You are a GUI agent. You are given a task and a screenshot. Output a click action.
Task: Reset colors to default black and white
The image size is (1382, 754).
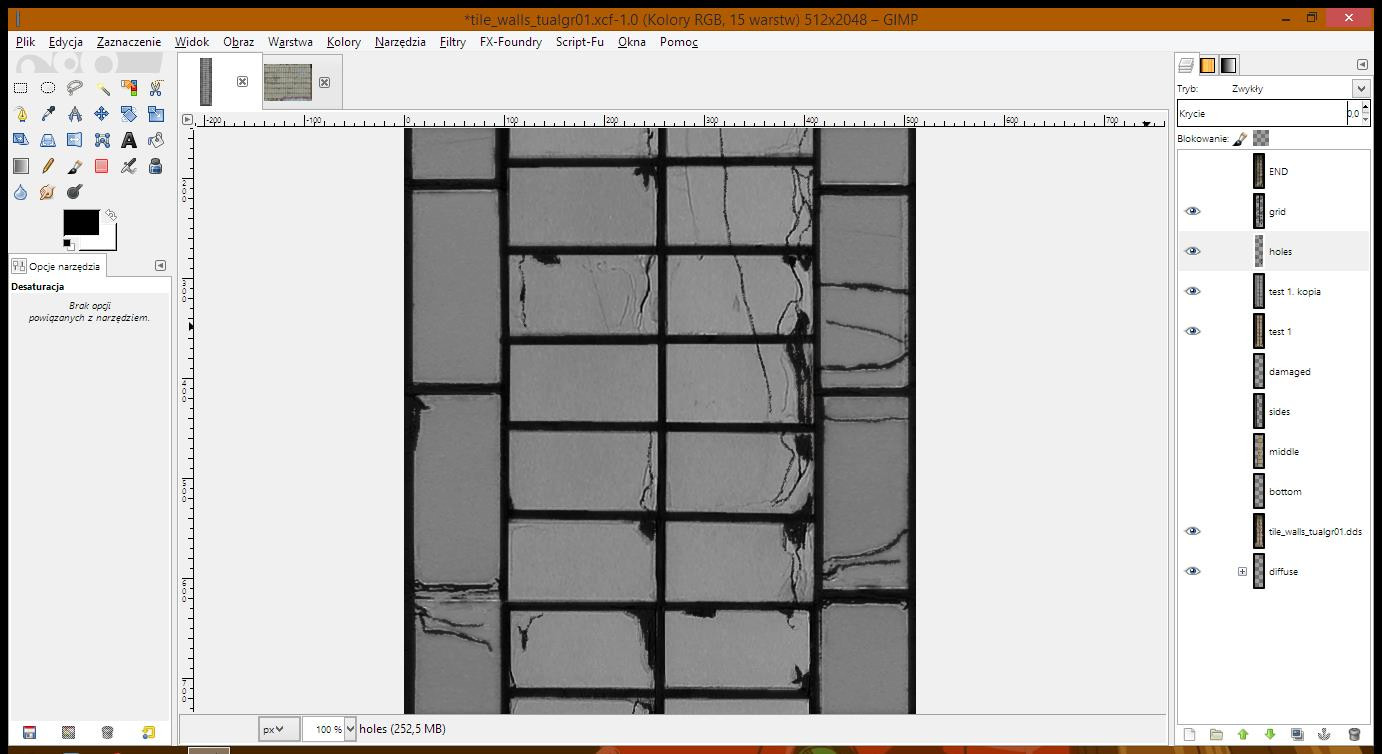[x=68, y=244]
